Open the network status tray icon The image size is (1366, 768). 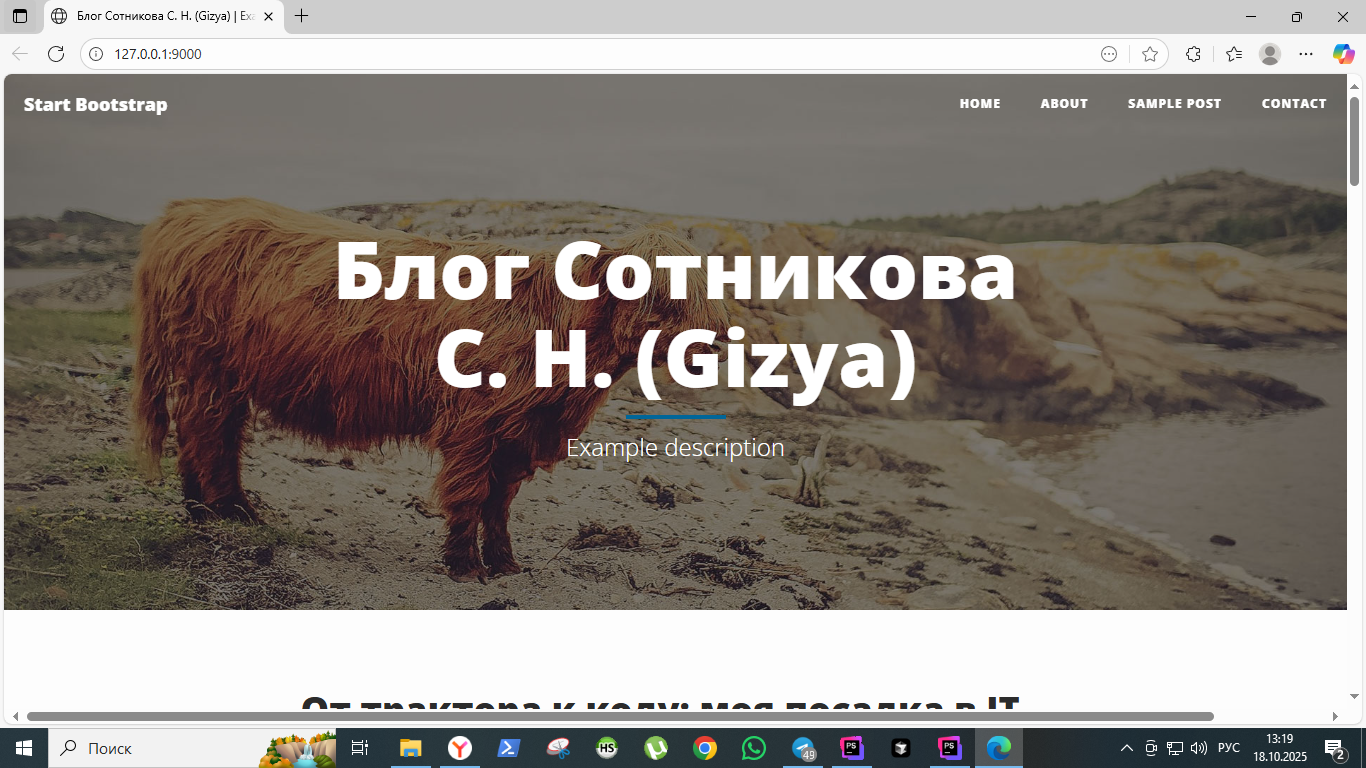[x=1175, y=748]
